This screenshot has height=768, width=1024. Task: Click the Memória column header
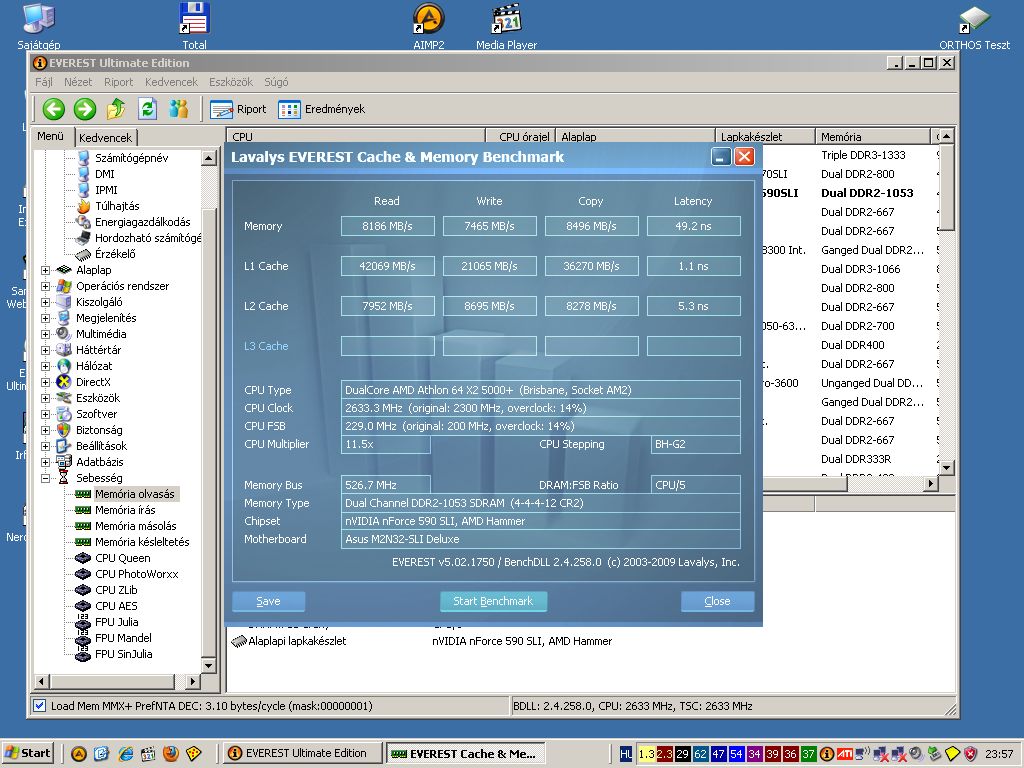point(872,136)
